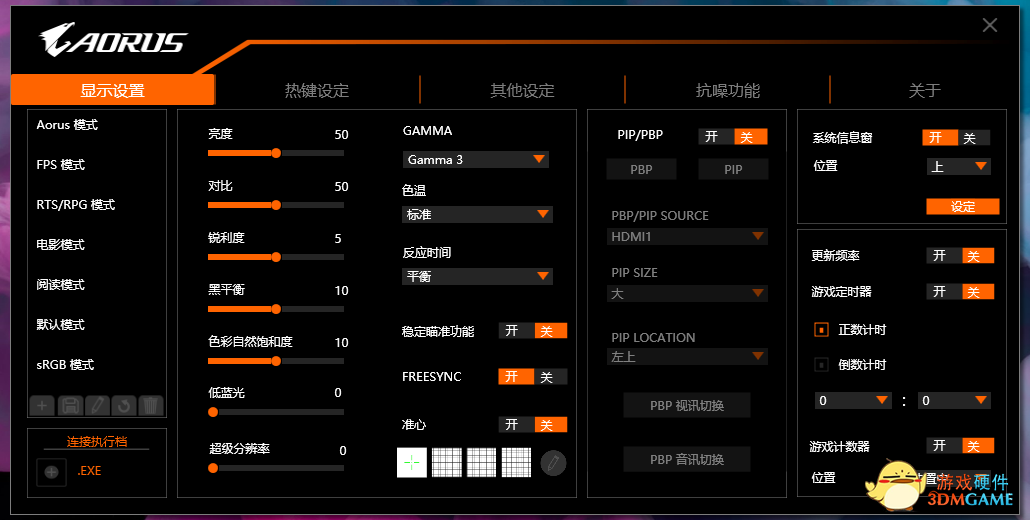Open crosshair editor with round pencil icon
The height and width of the screenshot is (520, 1030).
coord(553,463)
